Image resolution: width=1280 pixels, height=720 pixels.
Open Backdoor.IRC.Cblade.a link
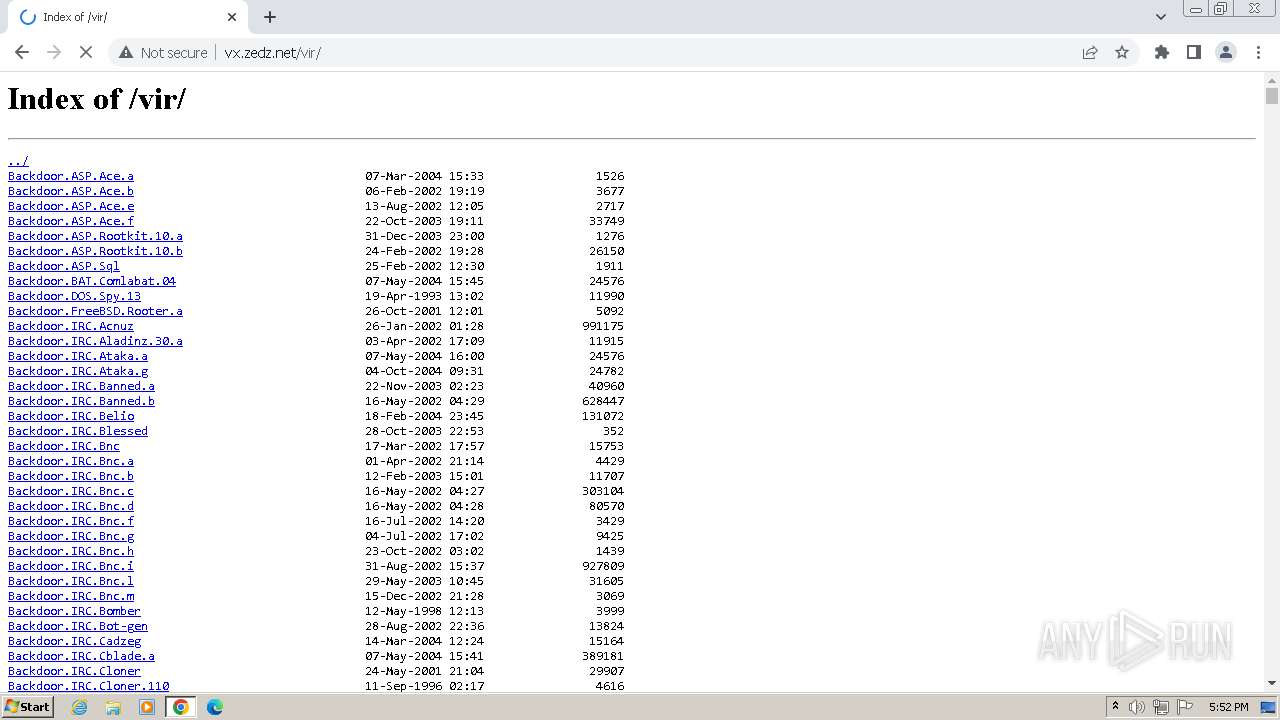pos(81,656)
